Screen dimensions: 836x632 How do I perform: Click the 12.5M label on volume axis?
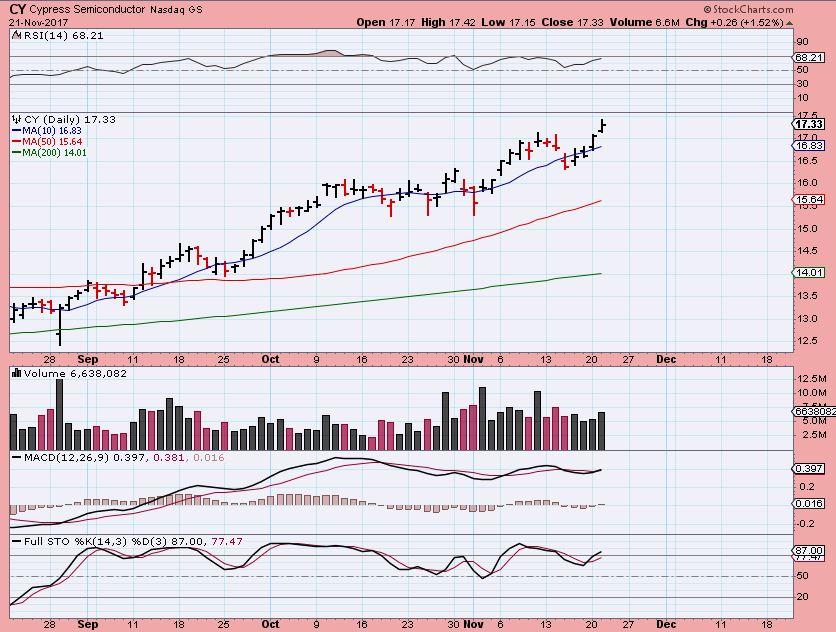tap(811, 379)
